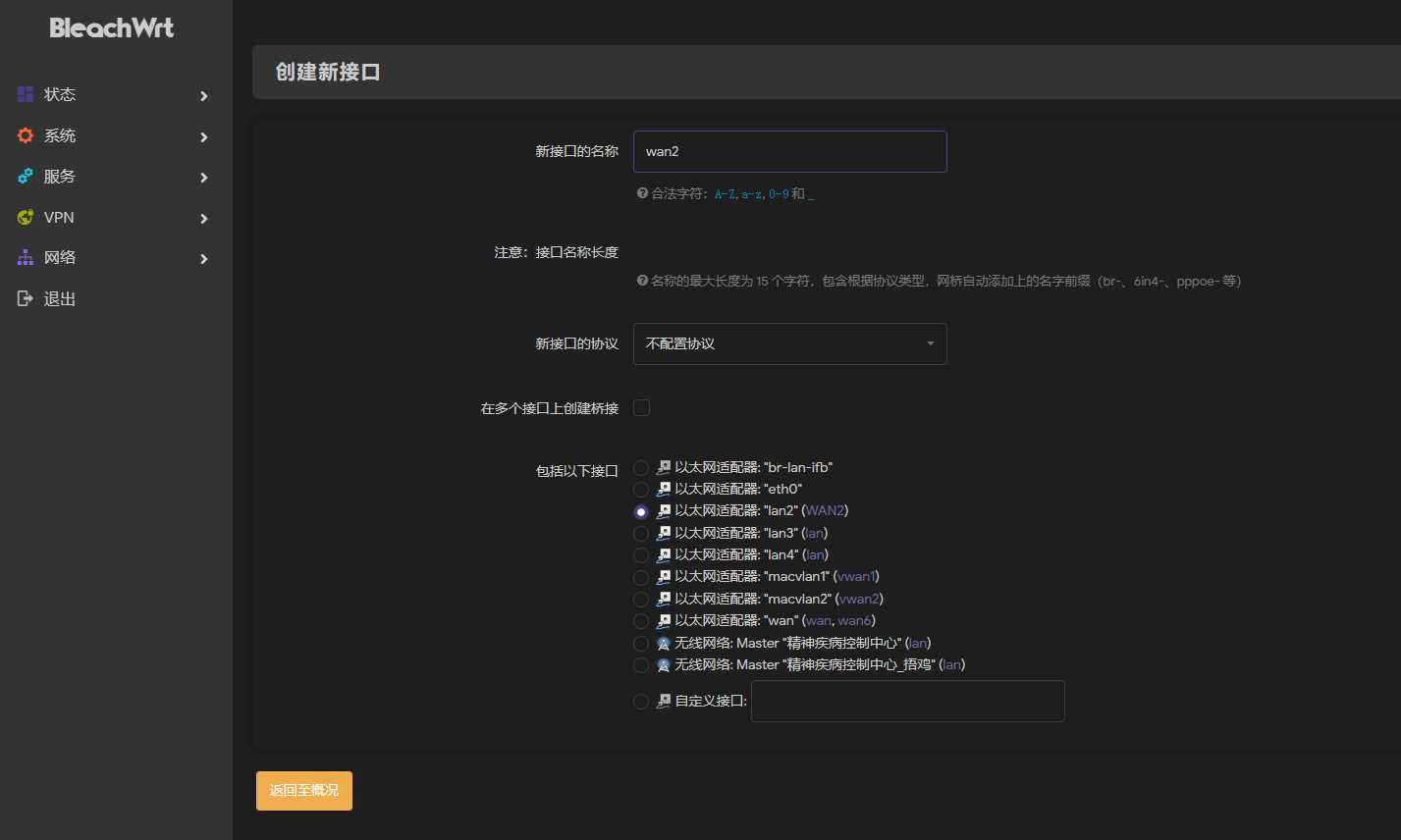Click the wireless icon for 精神疾病控制中心 network

(x=664, y=643)
